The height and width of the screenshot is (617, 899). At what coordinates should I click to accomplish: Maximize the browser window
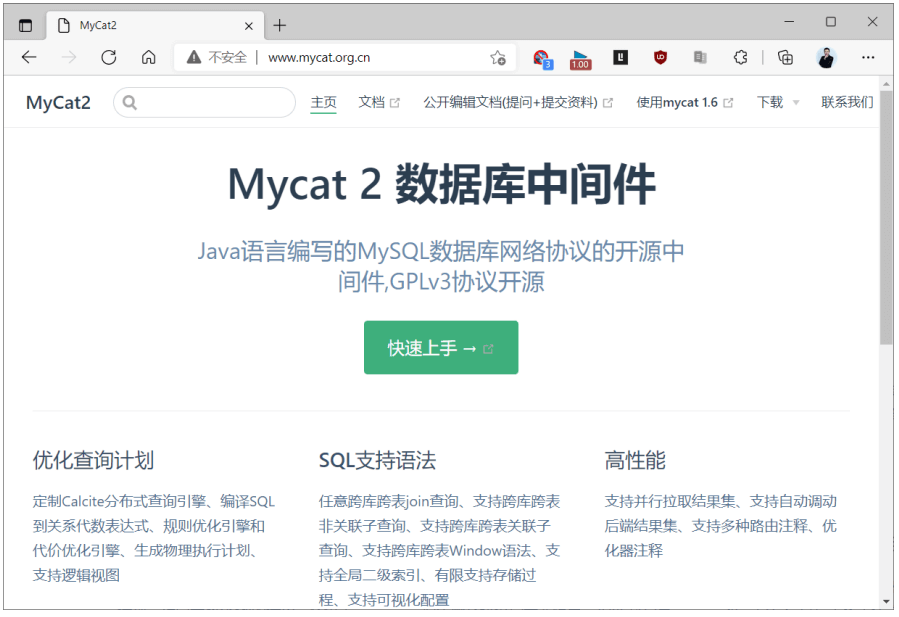831,22
